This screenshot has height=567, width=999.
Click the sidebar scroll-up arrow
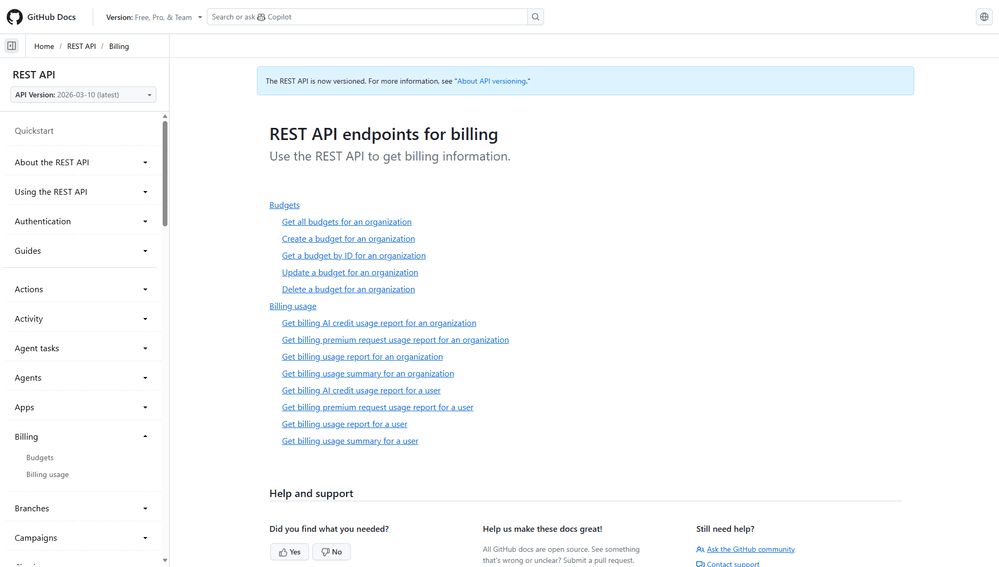(165, 117)
